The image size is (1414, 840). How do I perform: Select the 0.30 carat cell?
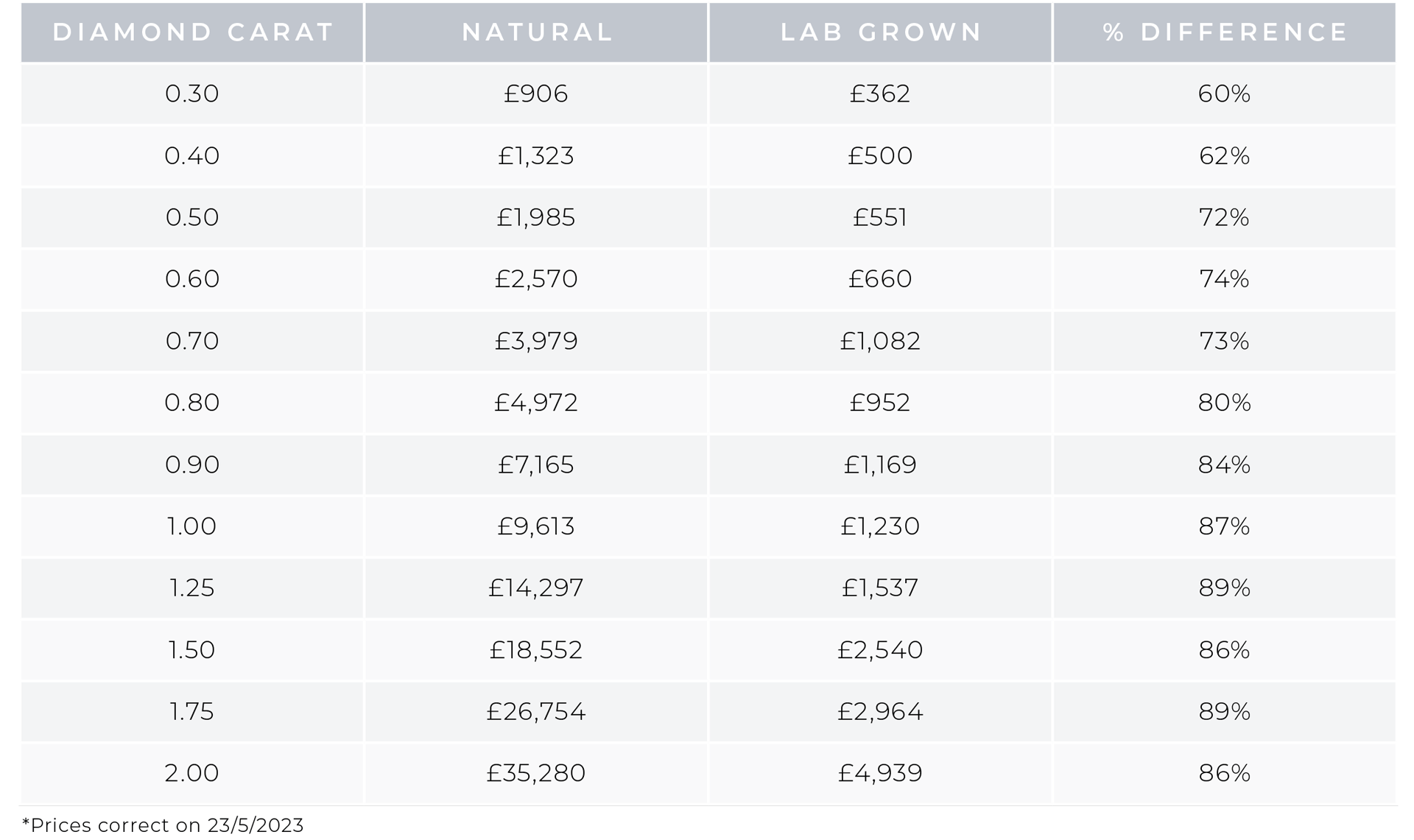coord(192,94)
